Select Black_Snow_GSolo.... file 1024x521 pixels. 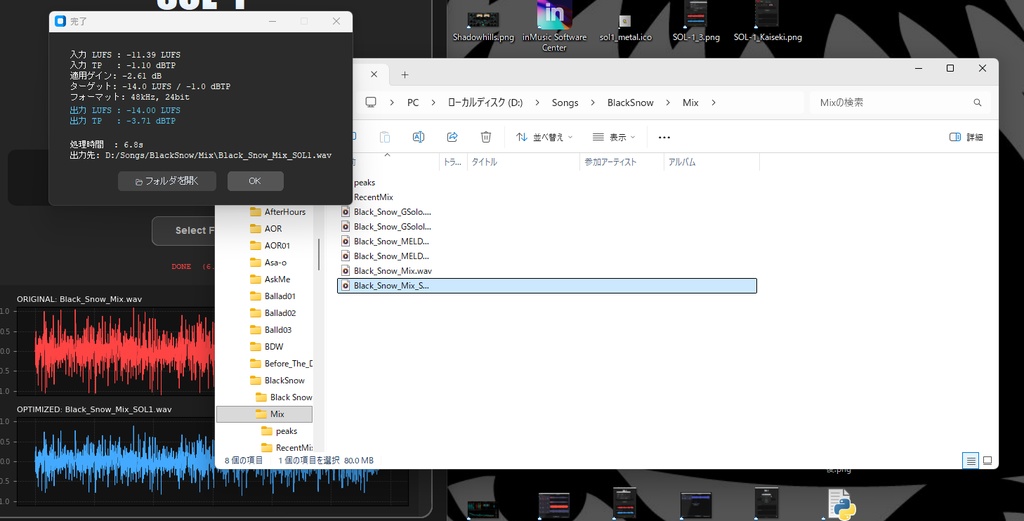pyautogui.click(x=387, y=212)
